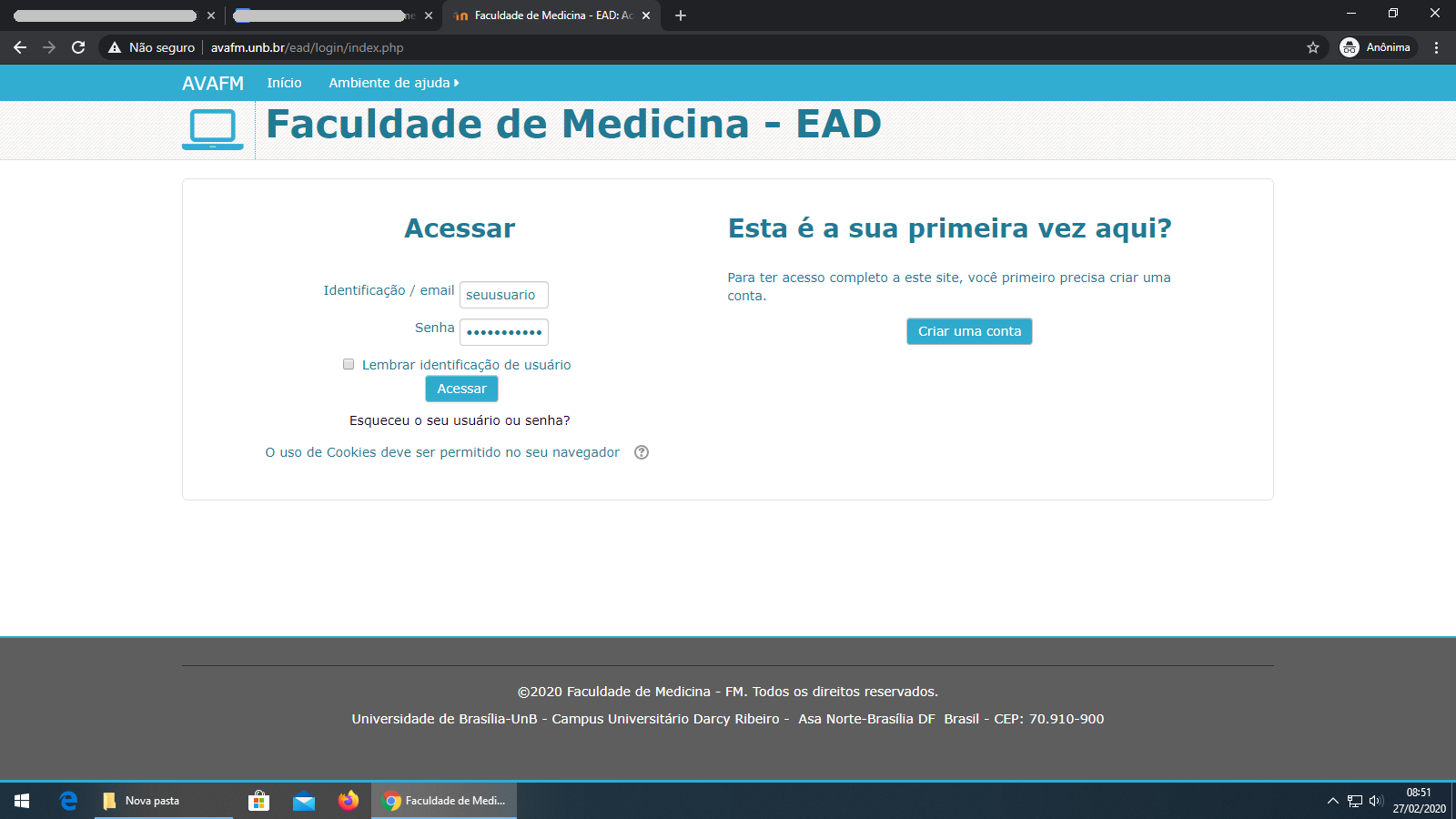The height and width of the screenshot is (819, 1456).
Task: Open Microsoft Store from taskbar
Action: (259, 801)
